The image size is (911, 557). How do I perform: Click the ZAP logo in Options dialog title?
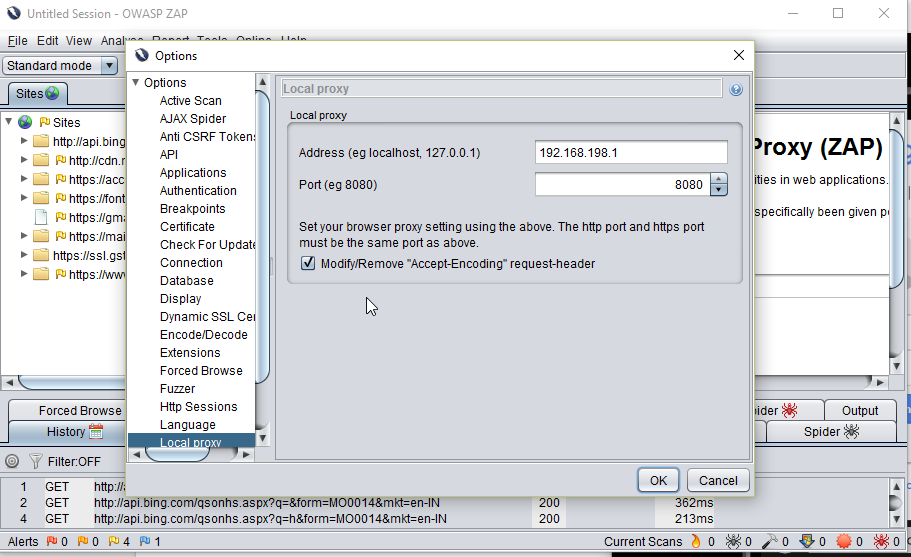[x=142, y=55]
